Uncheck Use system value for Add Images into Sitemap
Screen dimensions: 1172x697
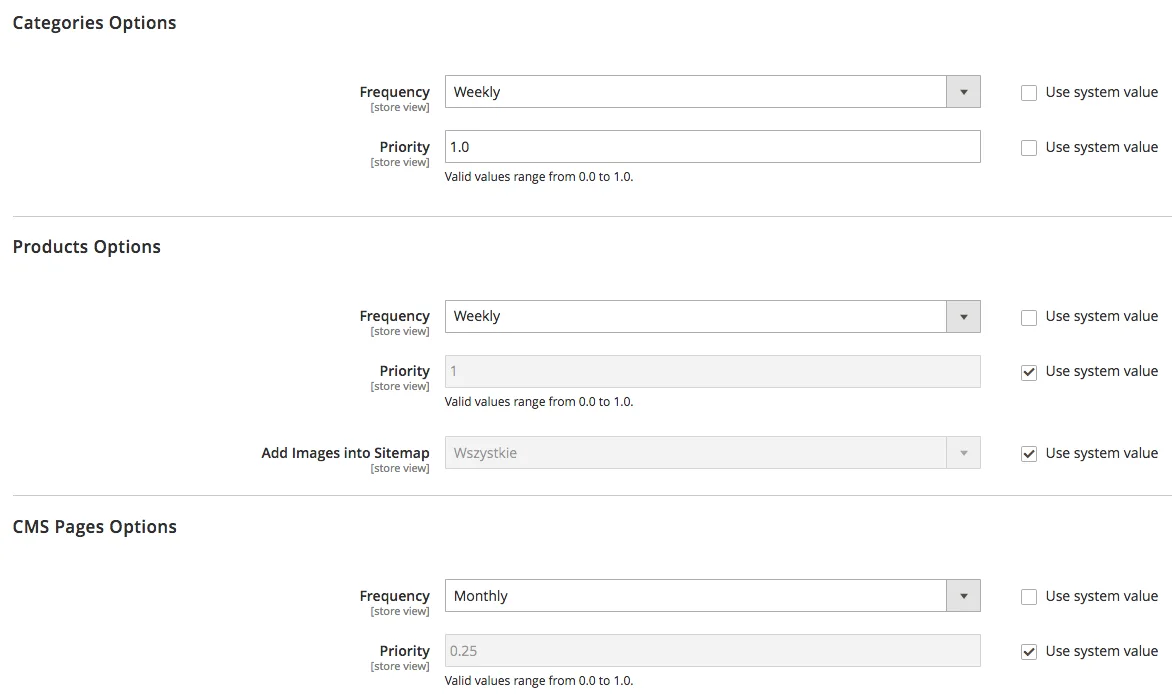[x=1029, y=454]
